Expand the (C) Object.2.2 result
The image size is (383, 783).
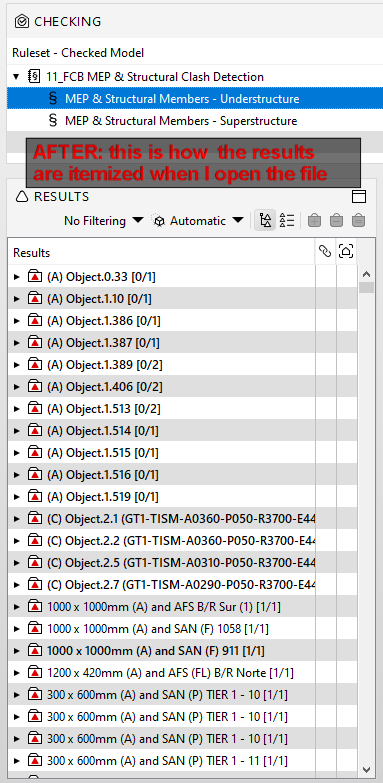point(17,541)
